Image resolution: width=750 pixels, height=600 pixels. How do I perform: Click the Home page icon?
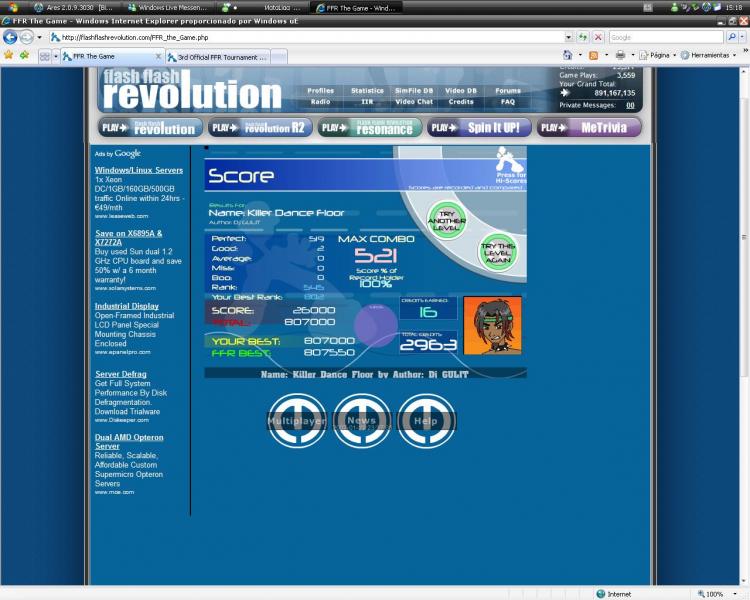coord(567,56)
